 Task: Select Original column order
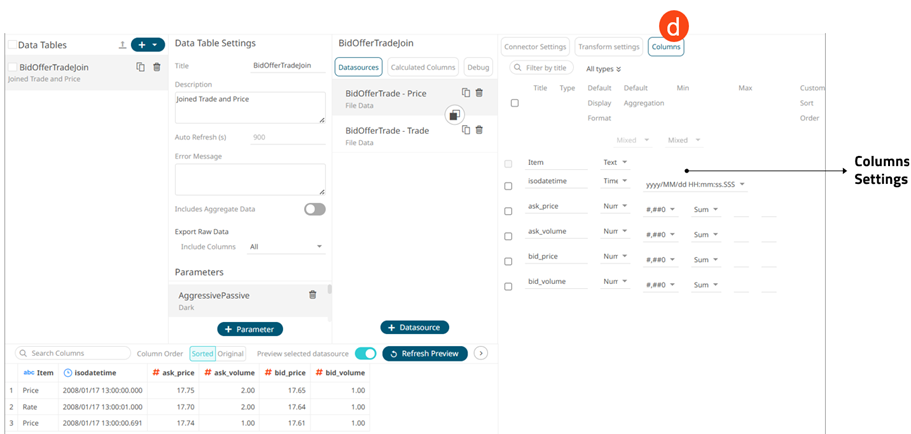pyautogui.click(x=231, y=353)
